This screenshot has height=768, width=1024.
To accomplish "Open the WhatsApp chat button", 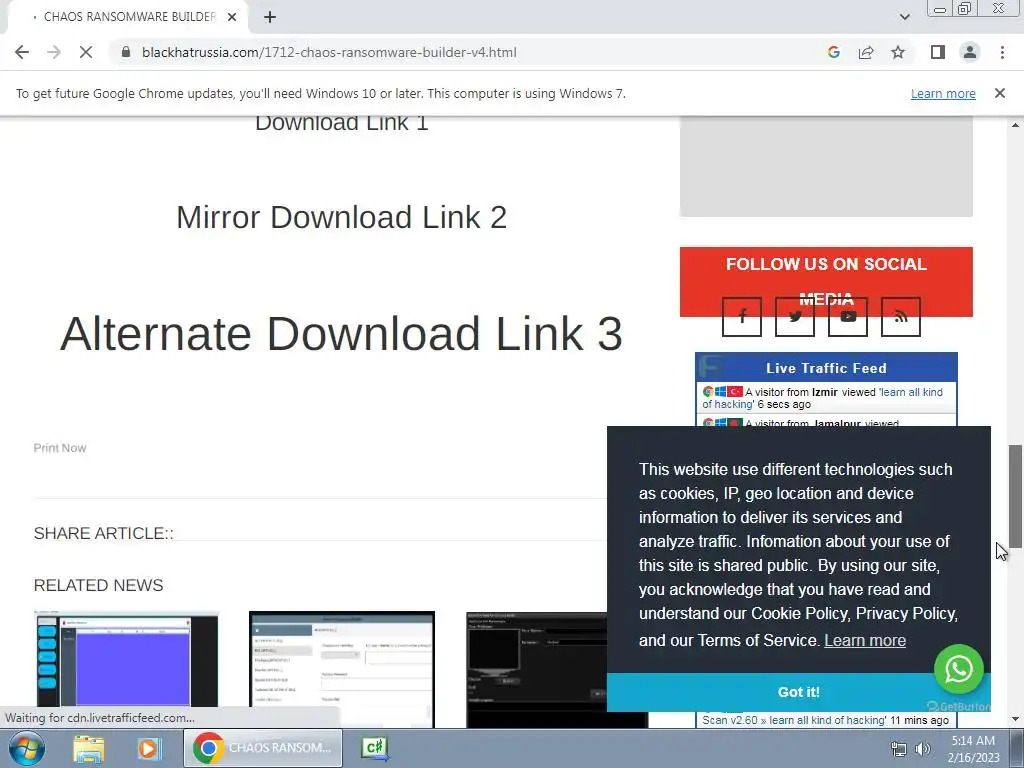I will [958, 669].
